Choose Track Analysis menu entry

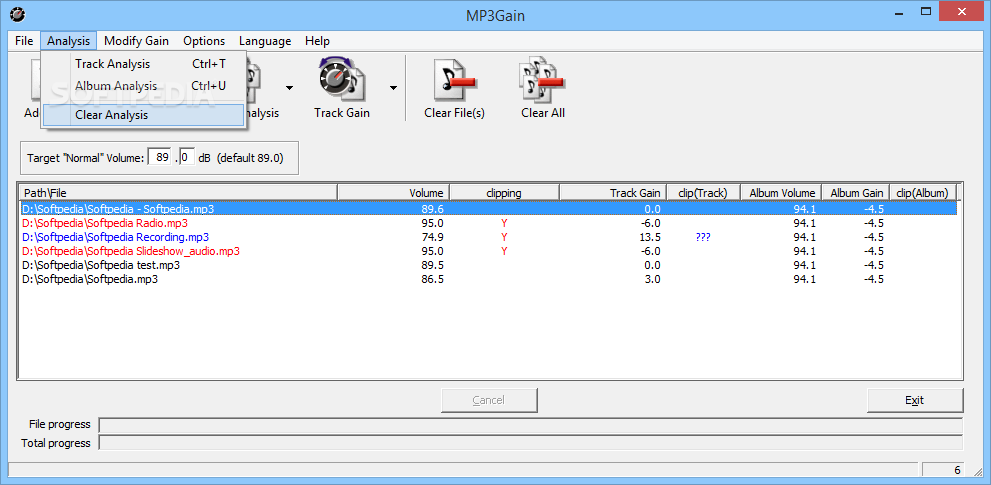click(143, 64)
